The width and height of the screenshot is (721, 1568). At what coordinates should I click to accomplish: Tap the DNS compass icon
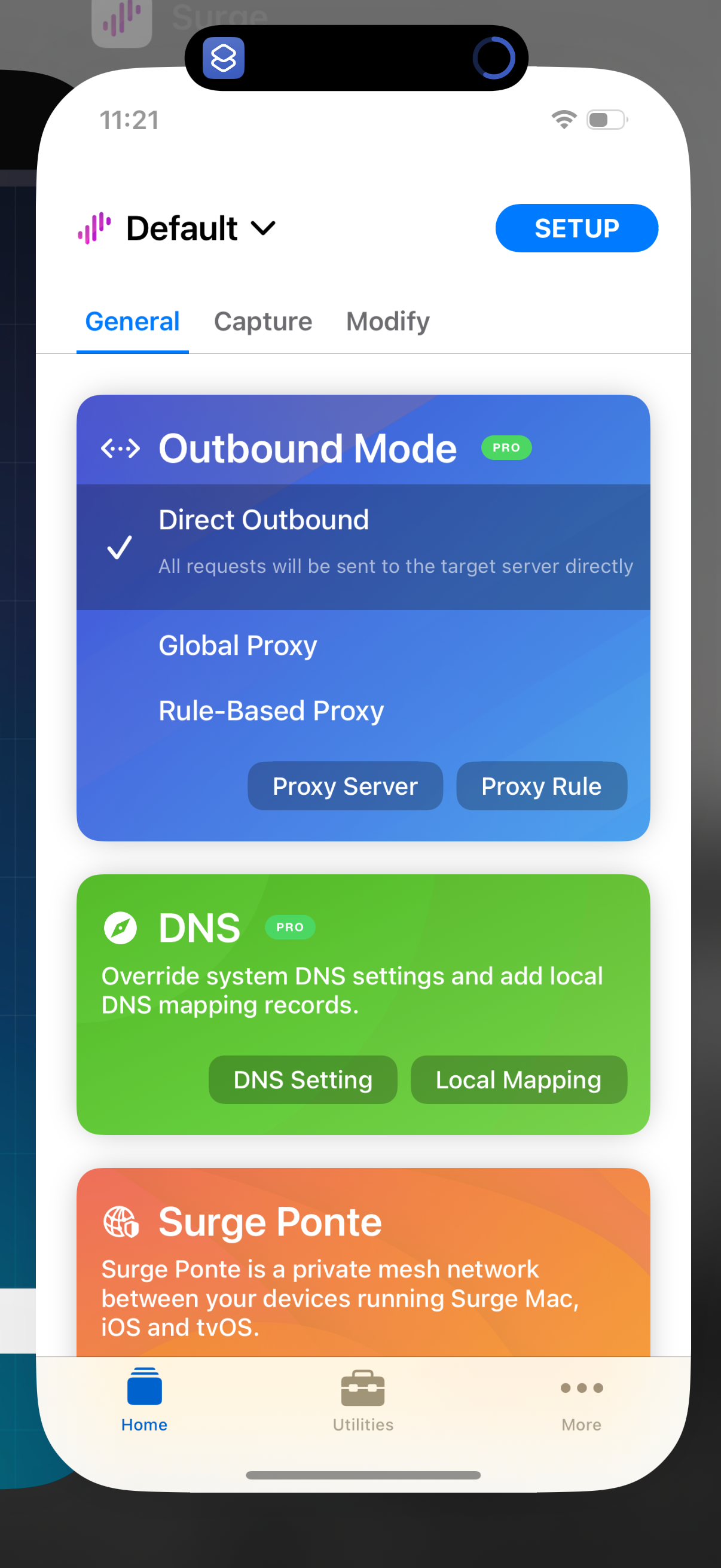click(120, 928)
